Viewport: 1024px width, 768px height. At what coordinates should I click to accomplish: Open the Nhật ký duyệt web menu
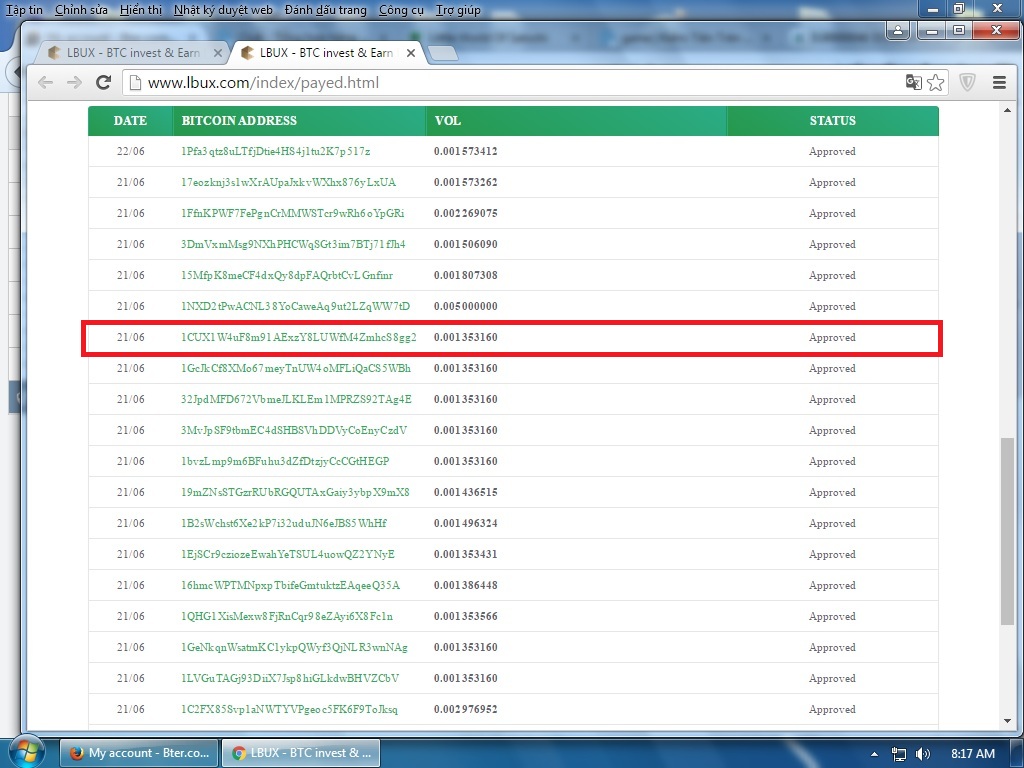click(223, 10)
